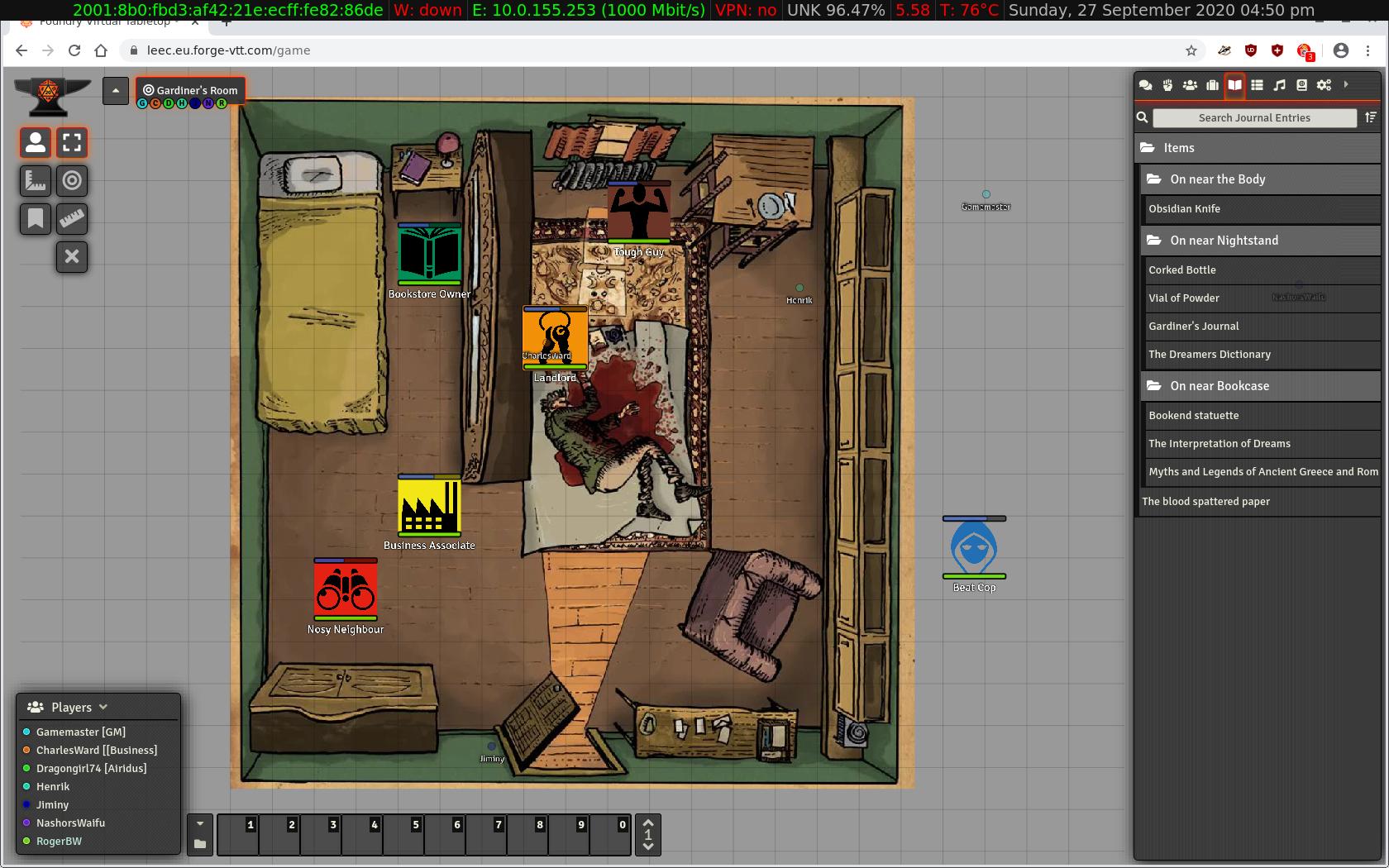Open the Compendium Packs atlas tab
Image resolution: width=1389 pixels, height=868 pixels.
[1301, 85]
